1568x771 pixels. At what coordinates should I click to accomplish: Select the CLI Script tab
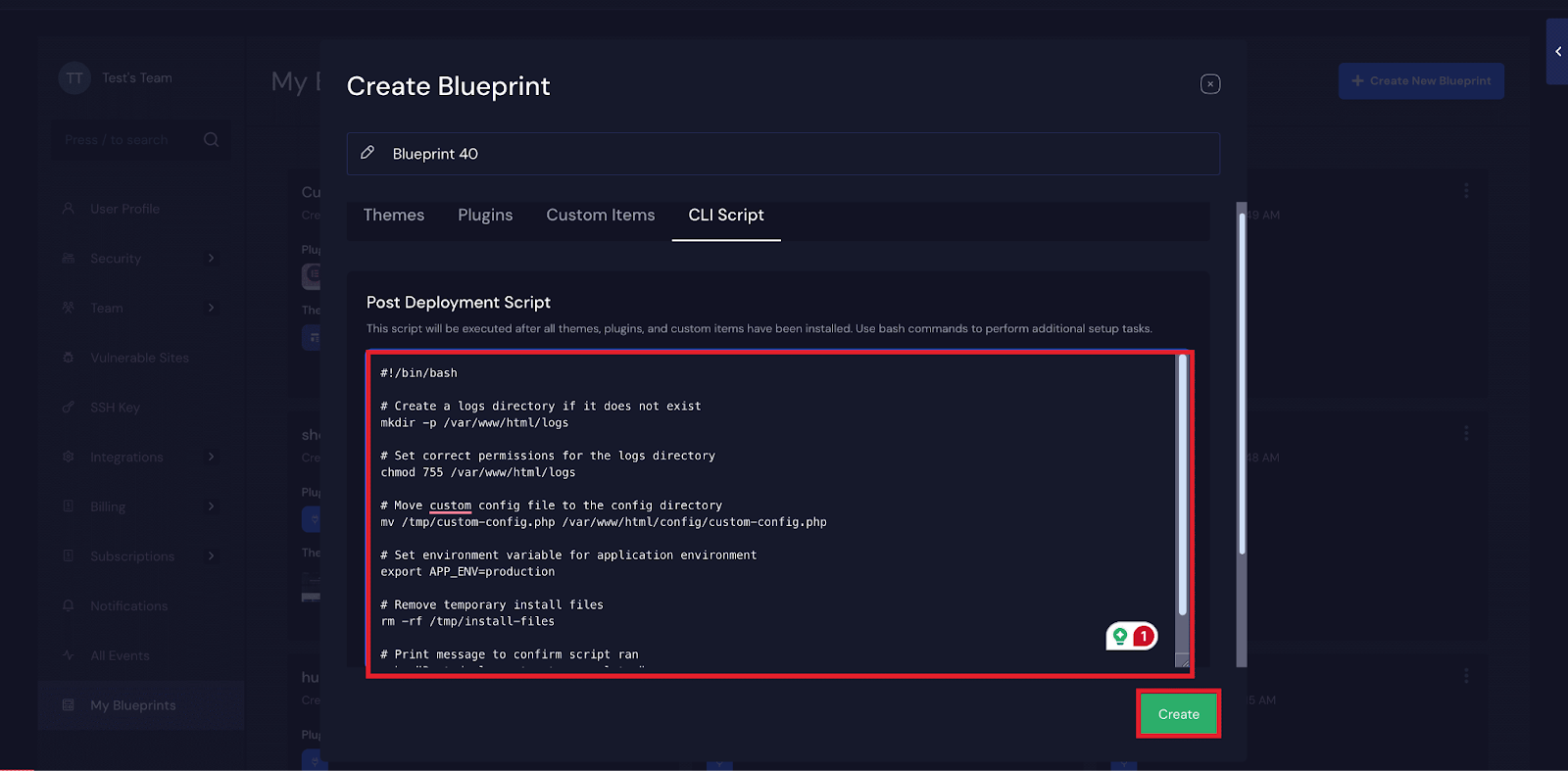[x=726, y=215]
